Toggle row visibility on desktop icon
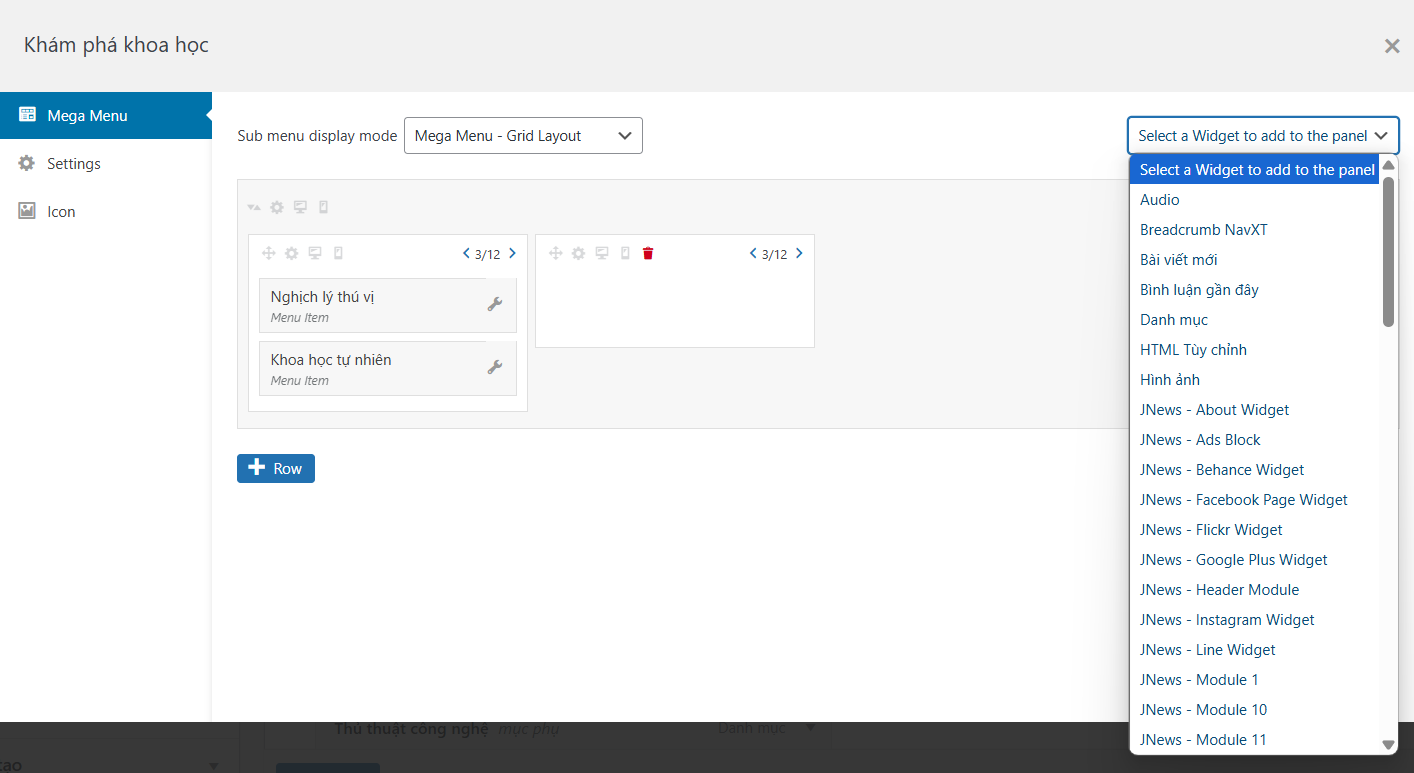The image size is (1414, 773). (300, 208)
